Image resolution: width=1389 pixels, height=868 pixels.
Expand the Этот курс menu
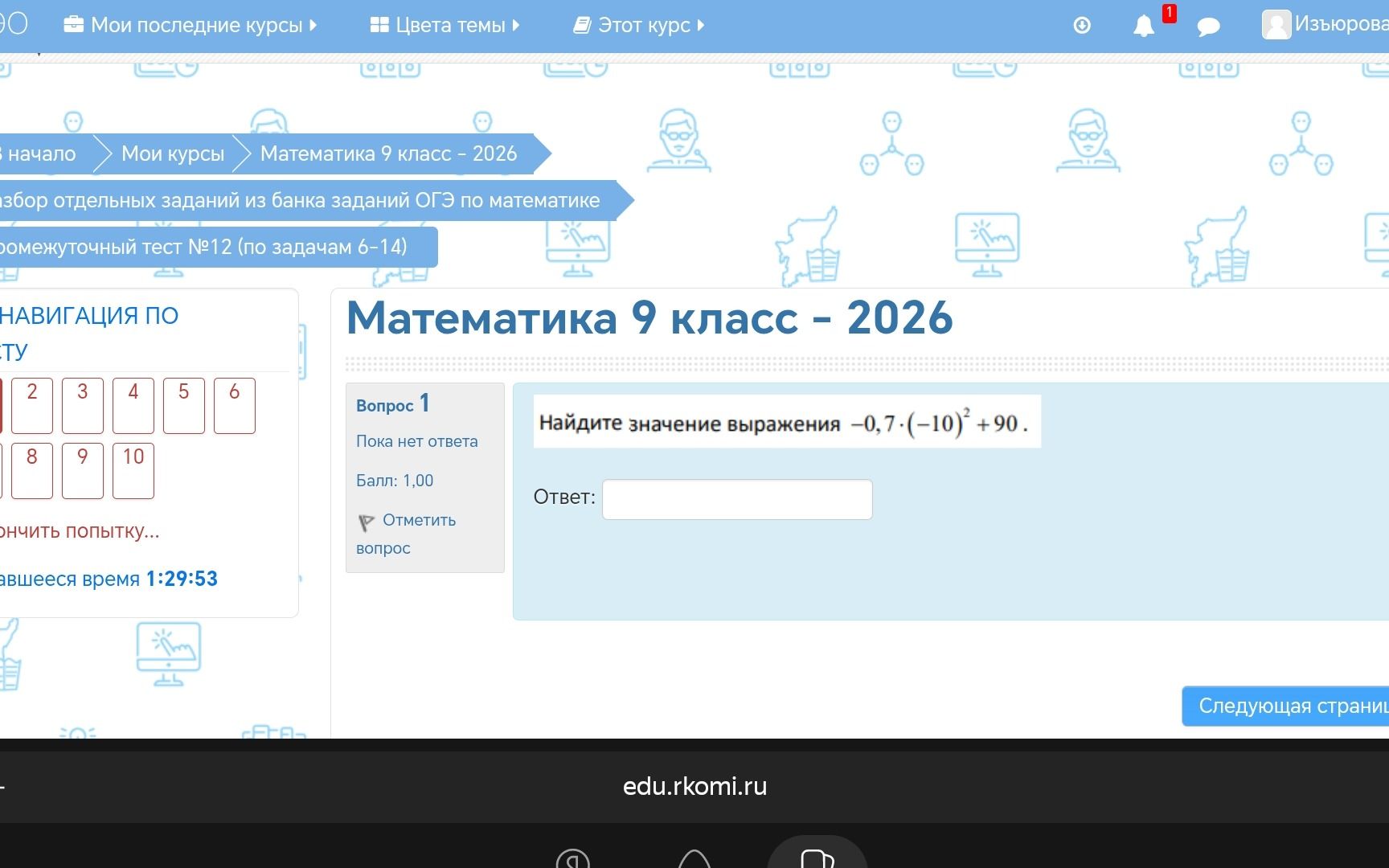tap(638, 25)
